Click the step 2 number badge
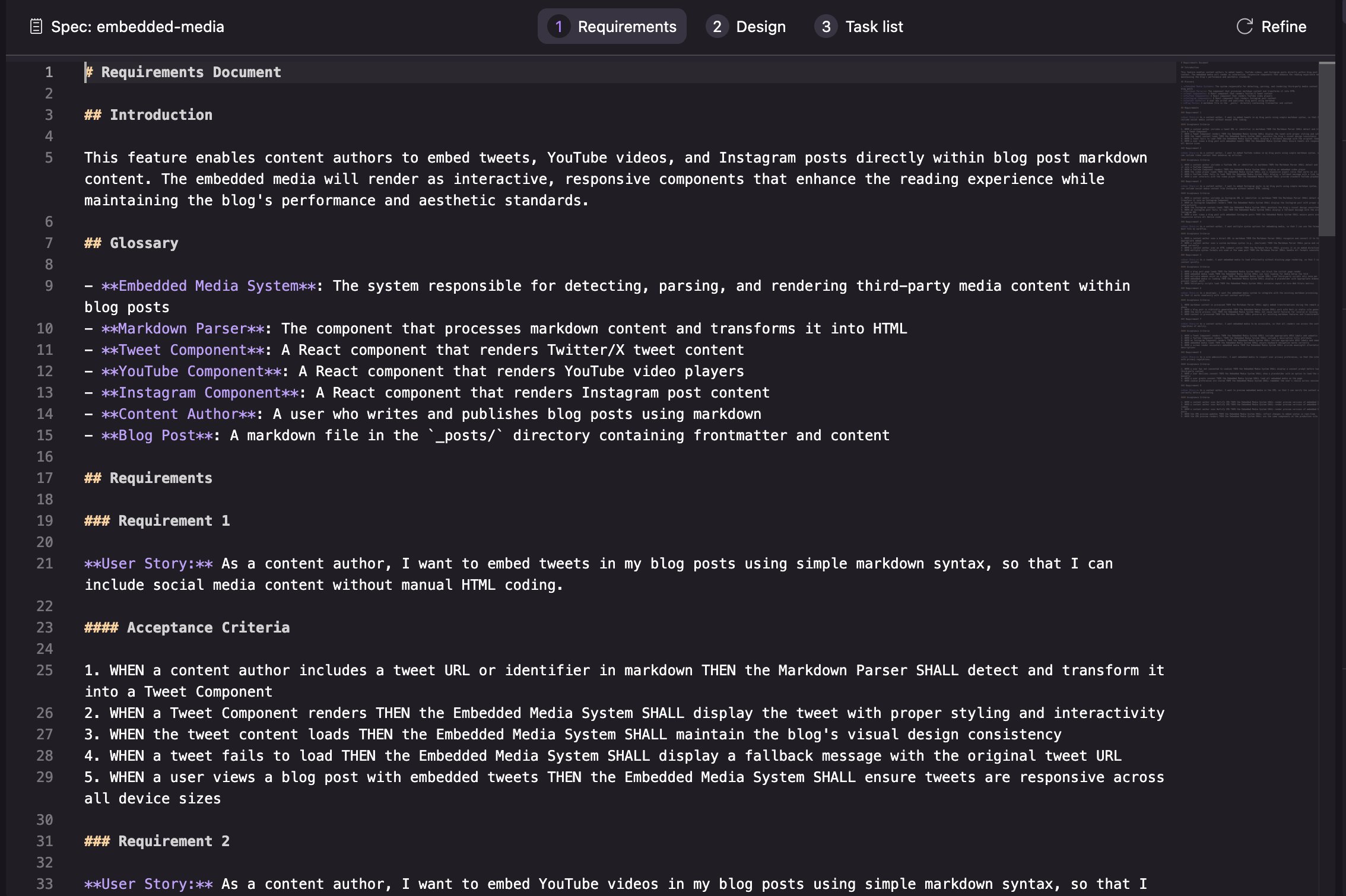This screenshot has width=1346, height=896. (x=717, y=27)
